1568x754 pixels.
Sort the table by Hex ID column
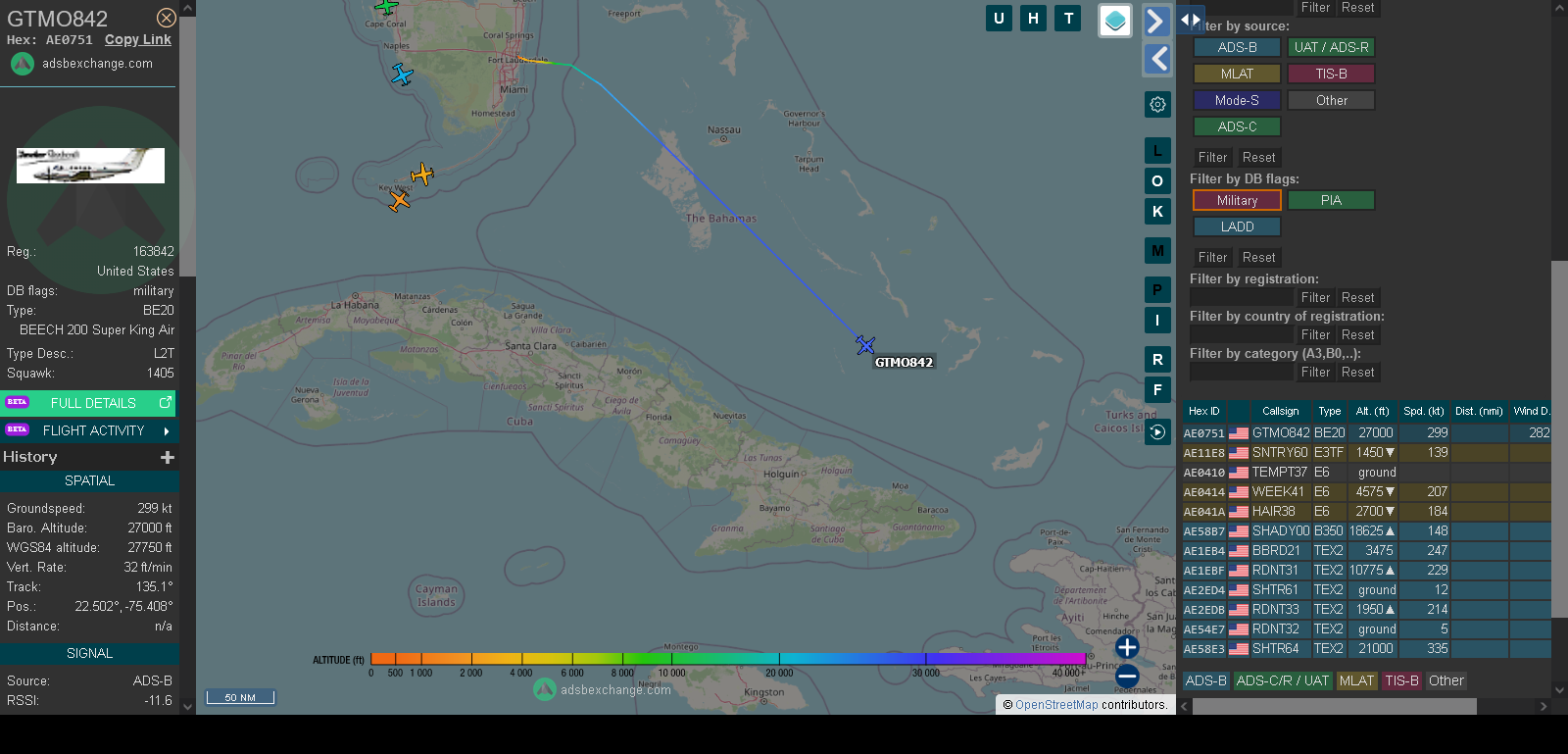[x=1204, y=411]
